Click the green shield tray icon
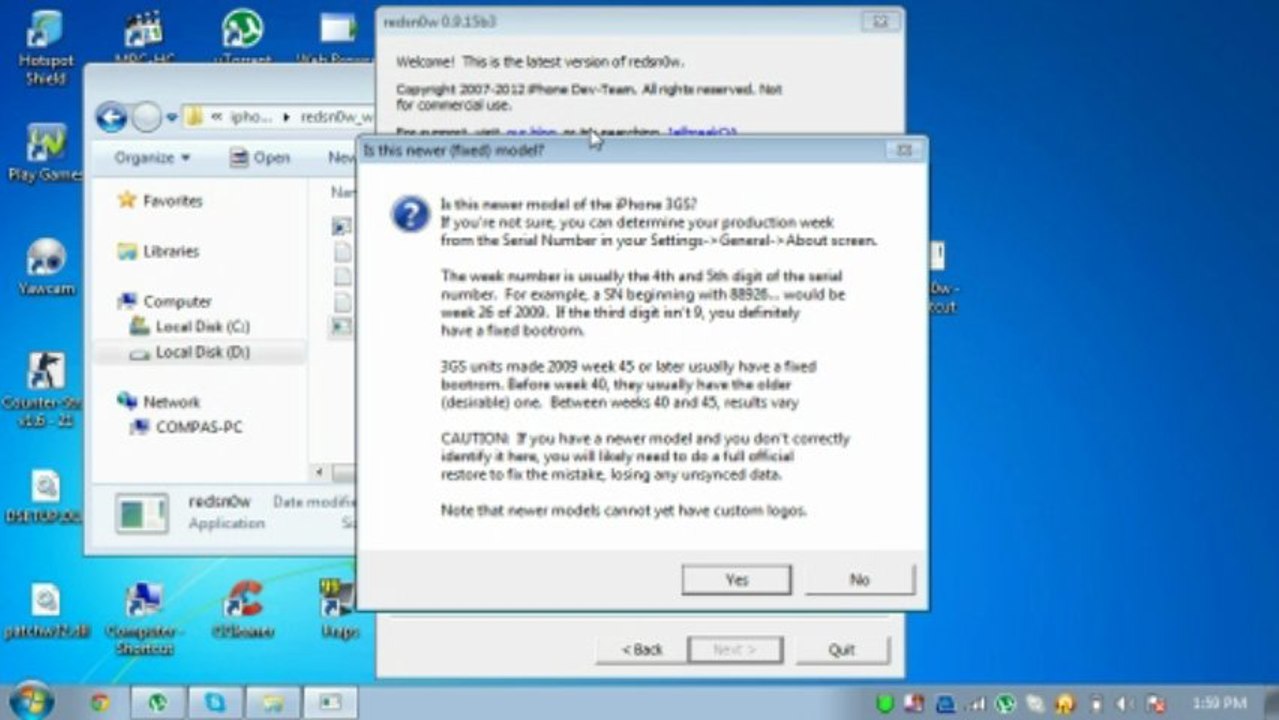Screen dimensions: 1279x720 tap(884, 703)
